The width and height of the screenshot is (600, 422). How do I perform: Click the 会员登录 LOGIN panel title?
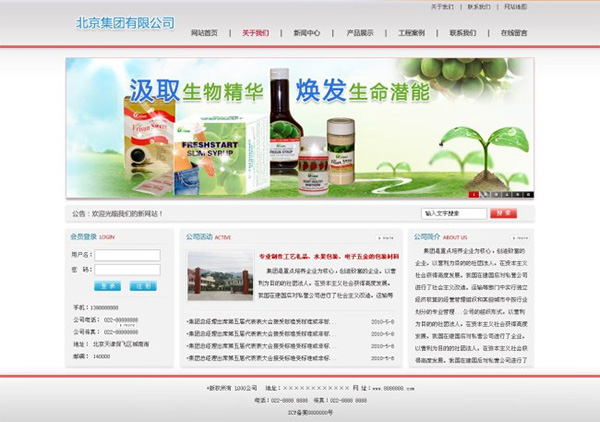(93, 237)
